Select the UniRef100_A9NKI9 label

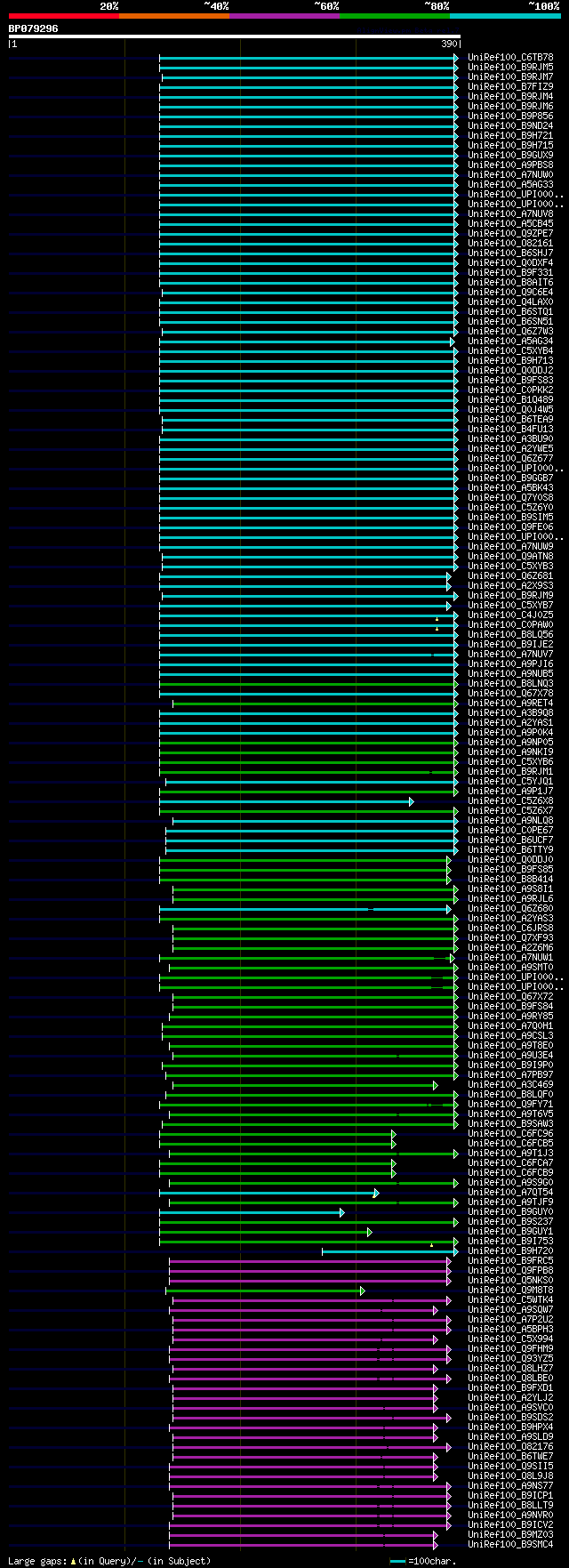tap(510, 752)
